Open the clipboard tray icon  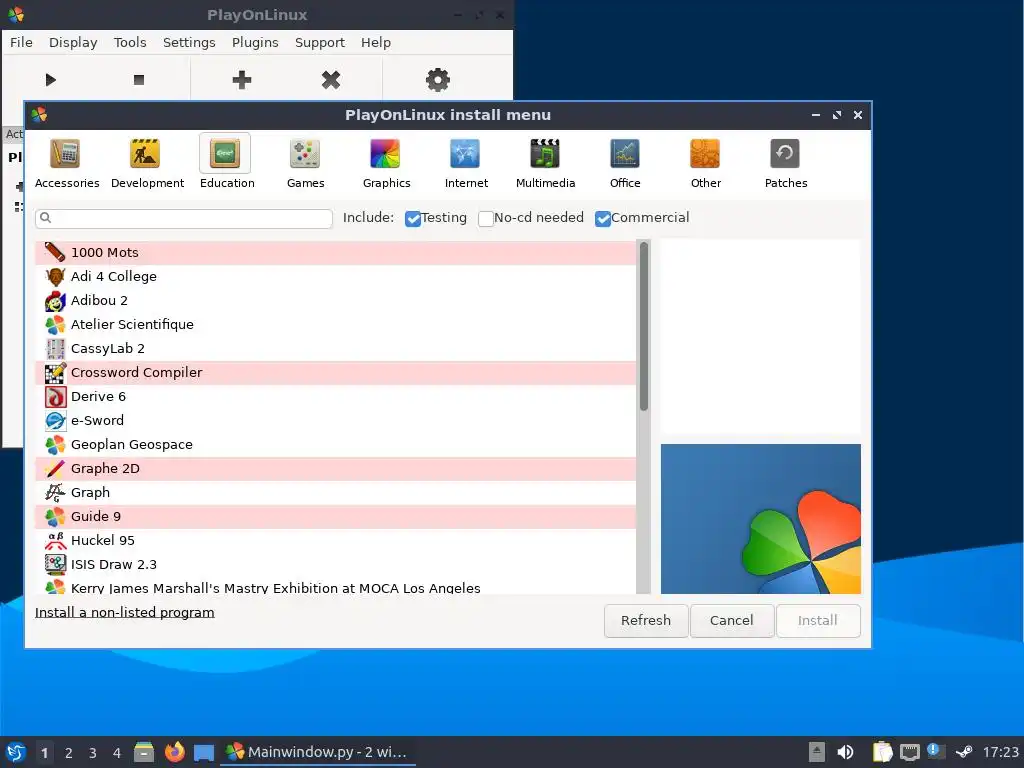click(x=882, y=752)
